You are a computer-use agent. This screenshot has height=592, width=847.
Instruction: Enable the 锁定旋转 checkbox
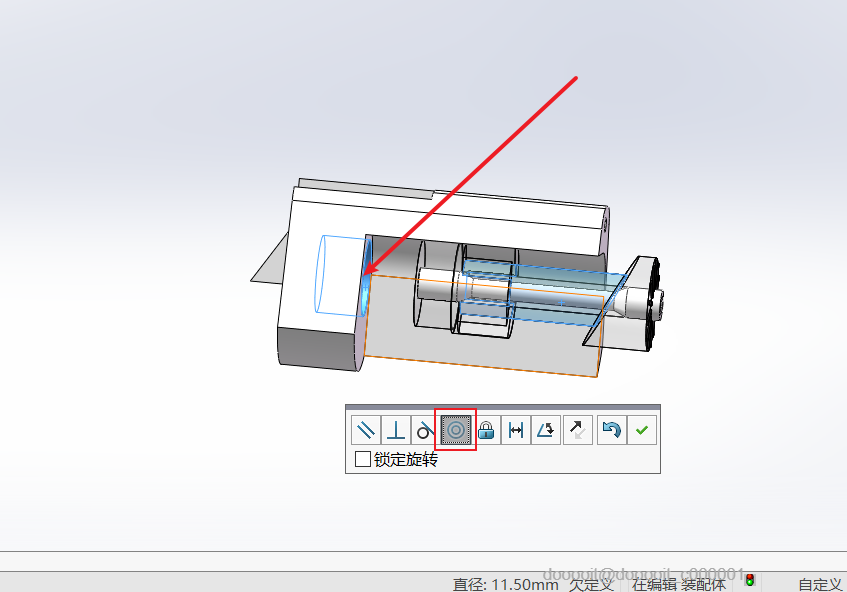click(363, 459)
